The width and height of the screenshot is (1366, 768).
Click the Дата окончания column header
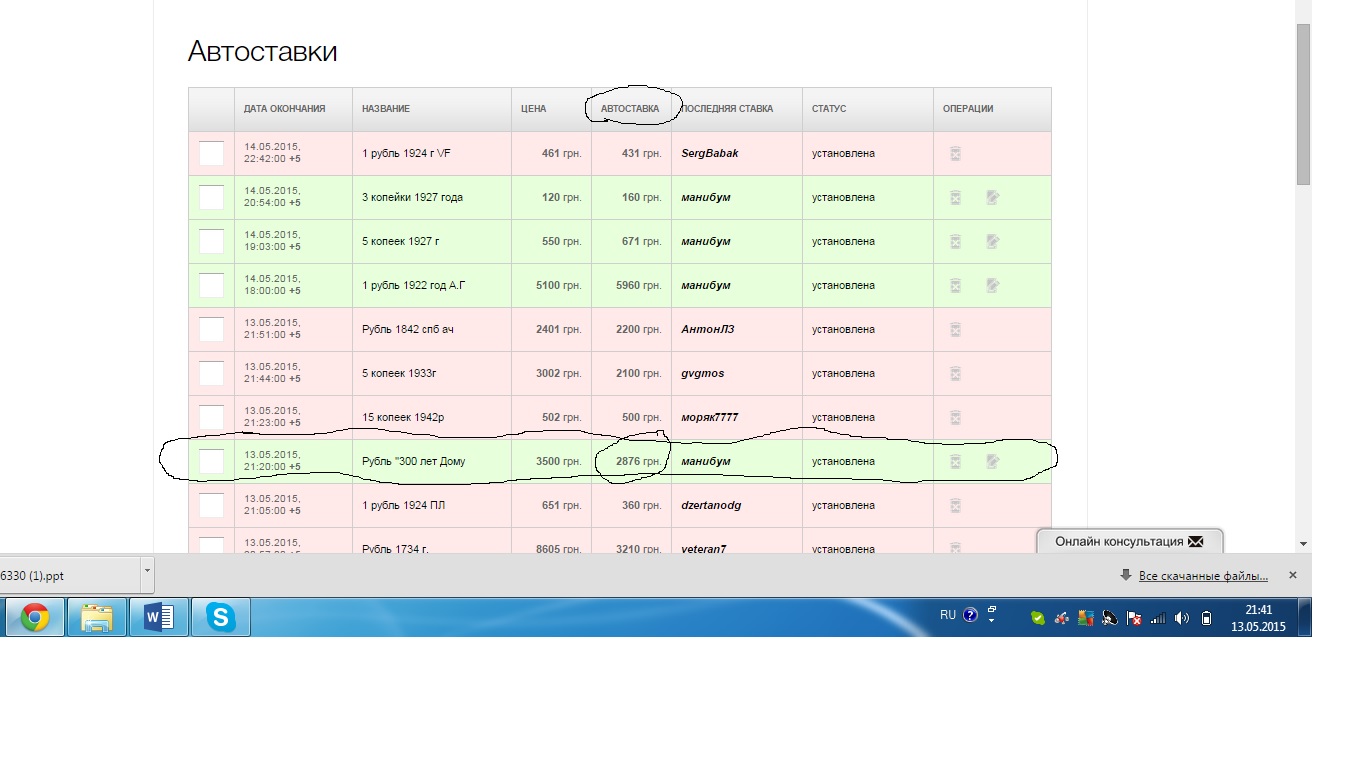285,109
